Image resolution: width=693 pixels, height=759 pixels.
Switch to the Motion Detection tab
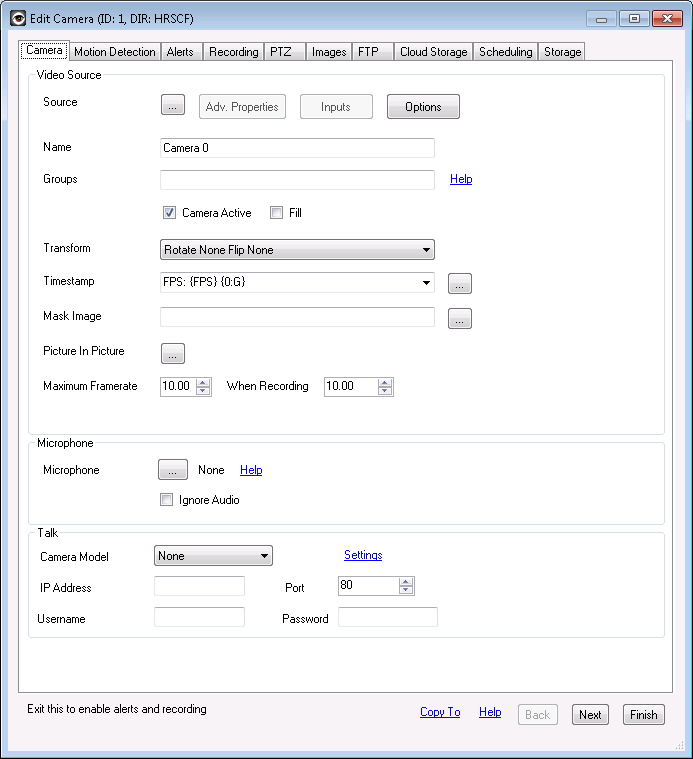point(115,52)
